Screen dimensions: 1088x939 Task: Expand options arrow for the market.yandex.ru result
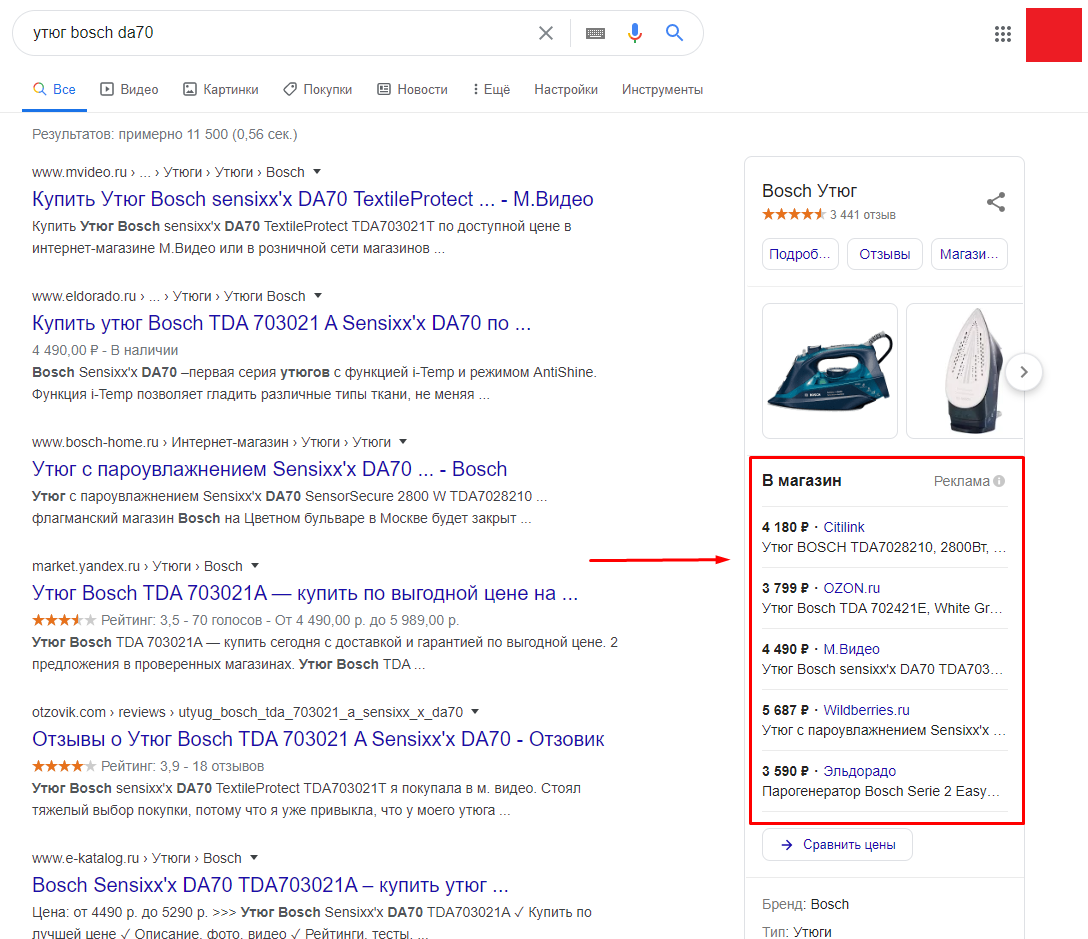255,566
